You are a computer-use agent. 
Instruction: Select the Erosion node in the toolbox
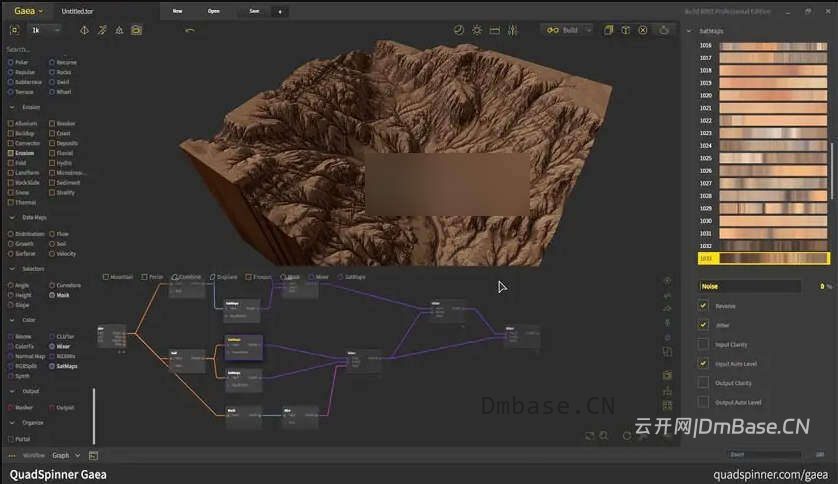pos(21,153)
